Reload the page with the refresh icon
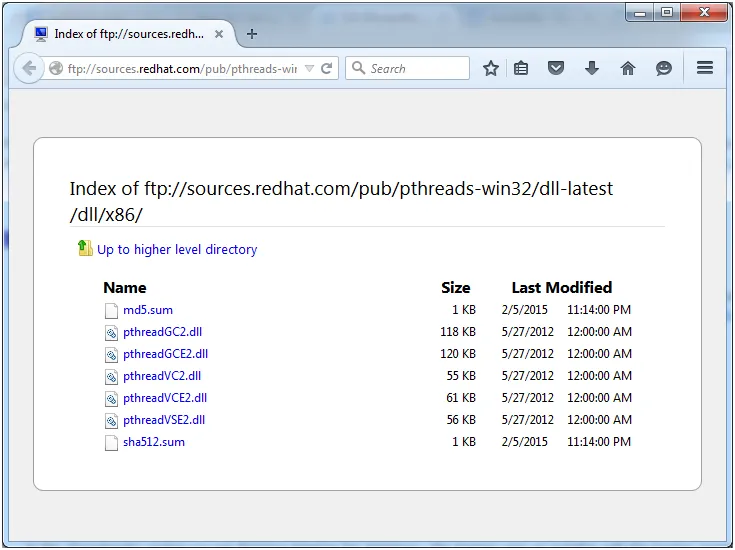 (327, 68)
